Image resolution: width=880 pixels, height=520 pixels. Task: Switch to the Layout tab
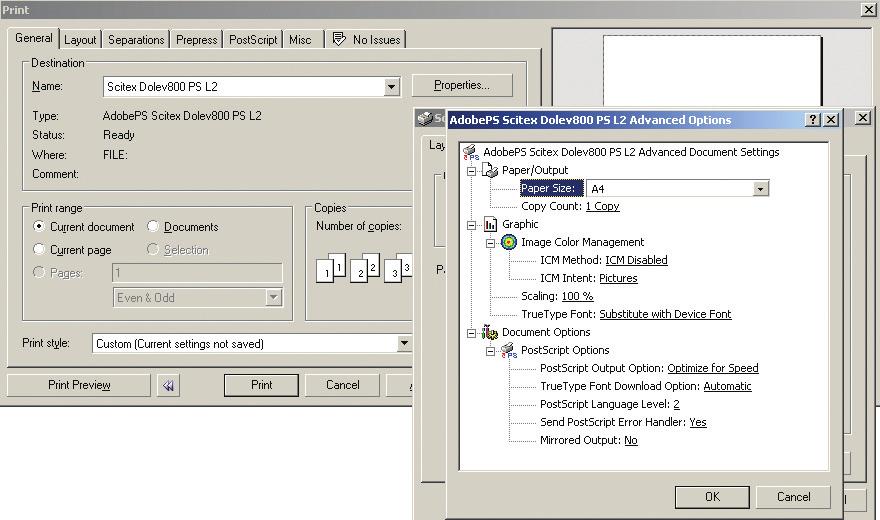pyautogui.click(x=80, y=40)
